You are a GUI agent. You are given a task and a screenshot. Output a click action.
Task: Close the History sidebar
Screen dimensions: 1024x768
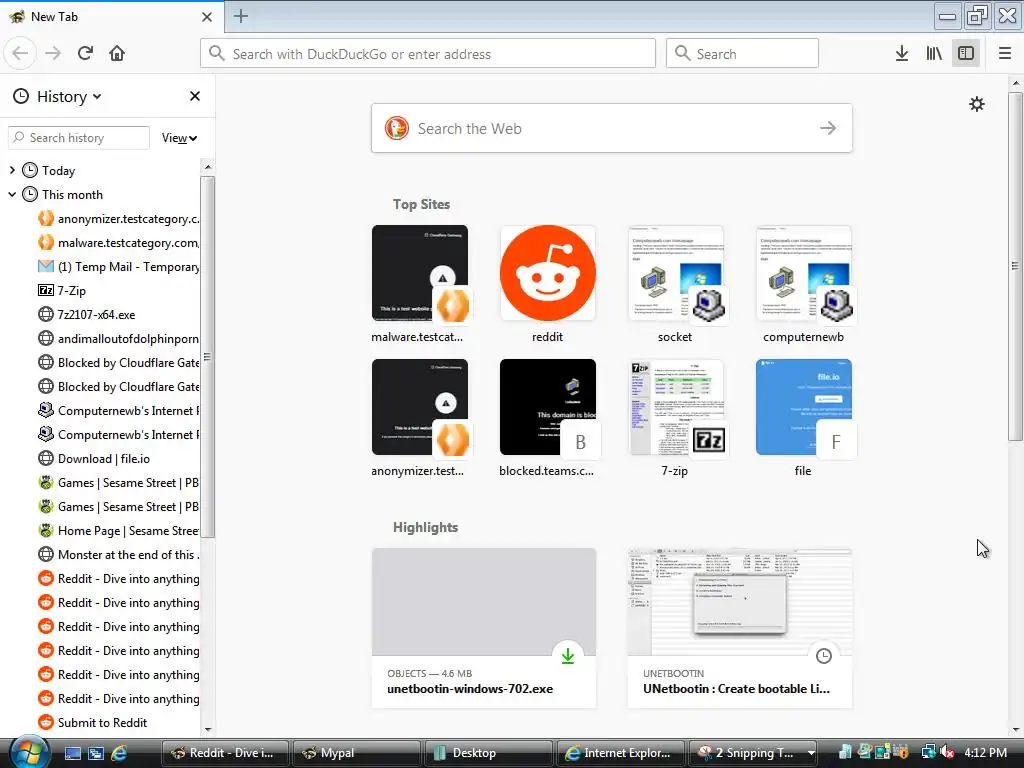coord(195,96)
